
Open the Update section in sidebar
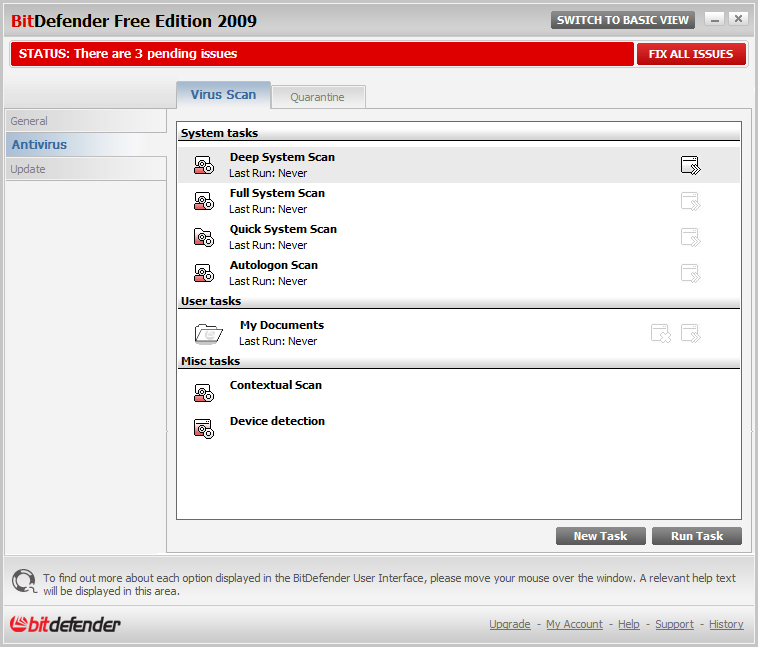86,169
